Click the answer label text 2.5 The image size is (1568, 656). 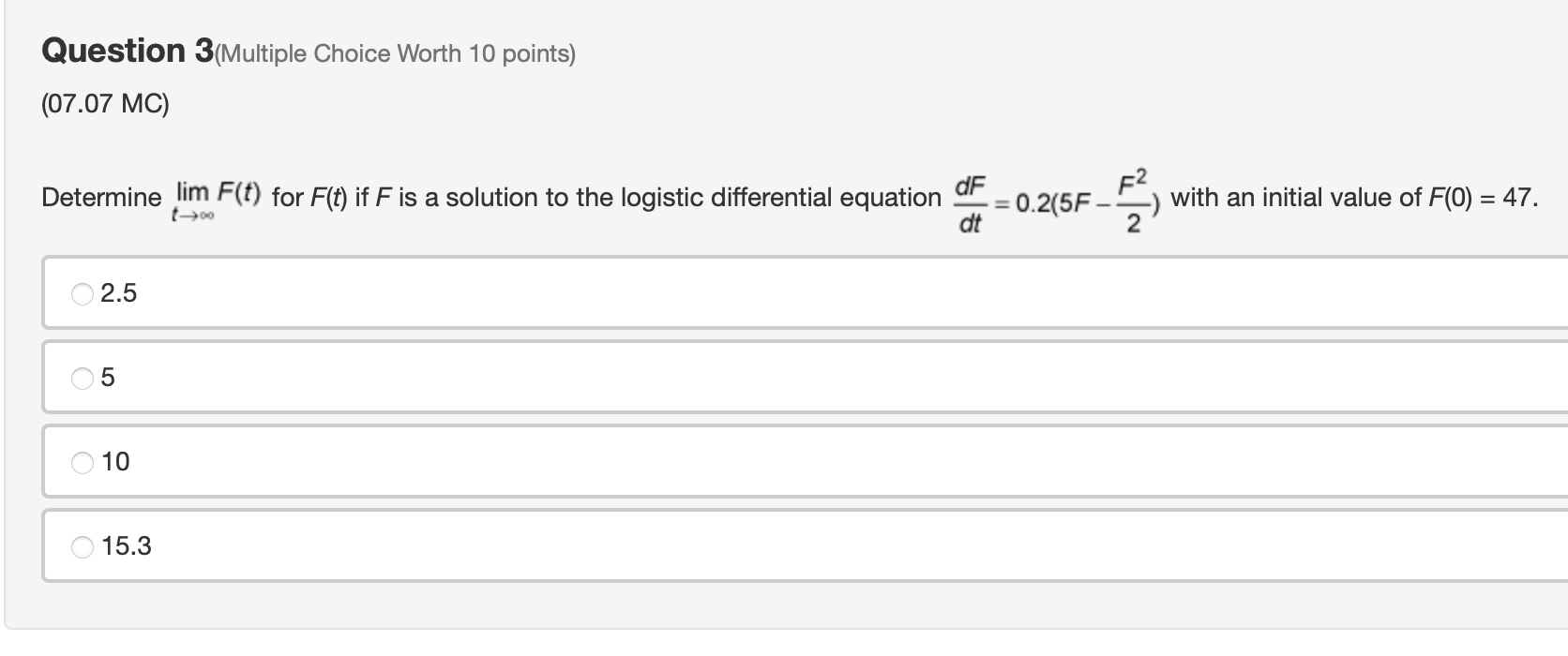click(119, 293)
